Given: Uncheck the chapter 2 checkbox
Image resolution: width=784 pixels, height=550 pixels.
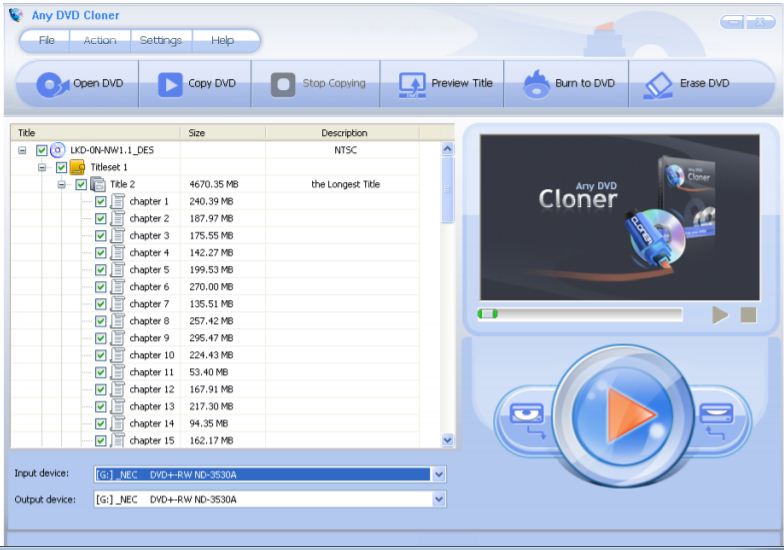Looking at the screenshot, I should point(100,218).
